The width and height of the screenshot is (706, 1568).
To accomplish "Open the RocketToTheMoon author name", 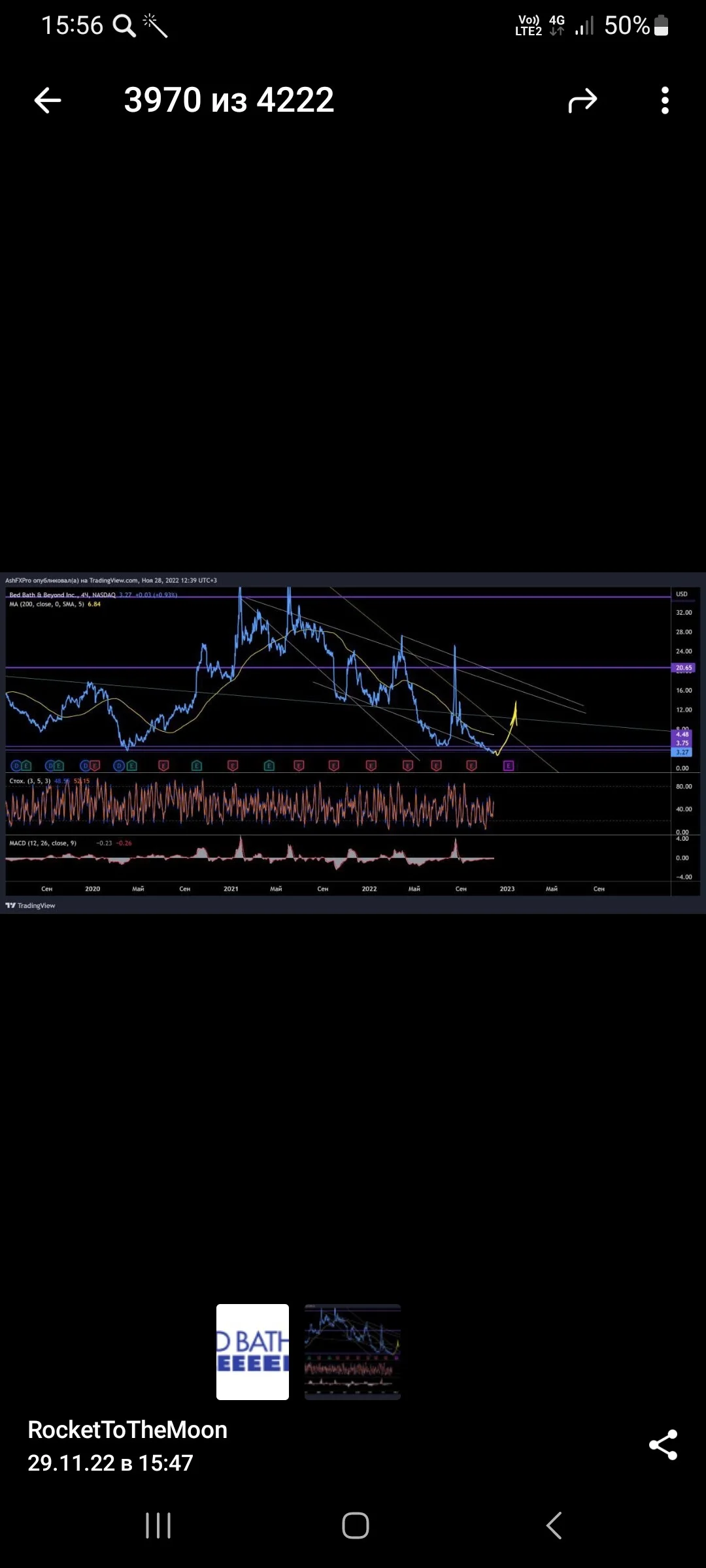I will point(127,1429).
